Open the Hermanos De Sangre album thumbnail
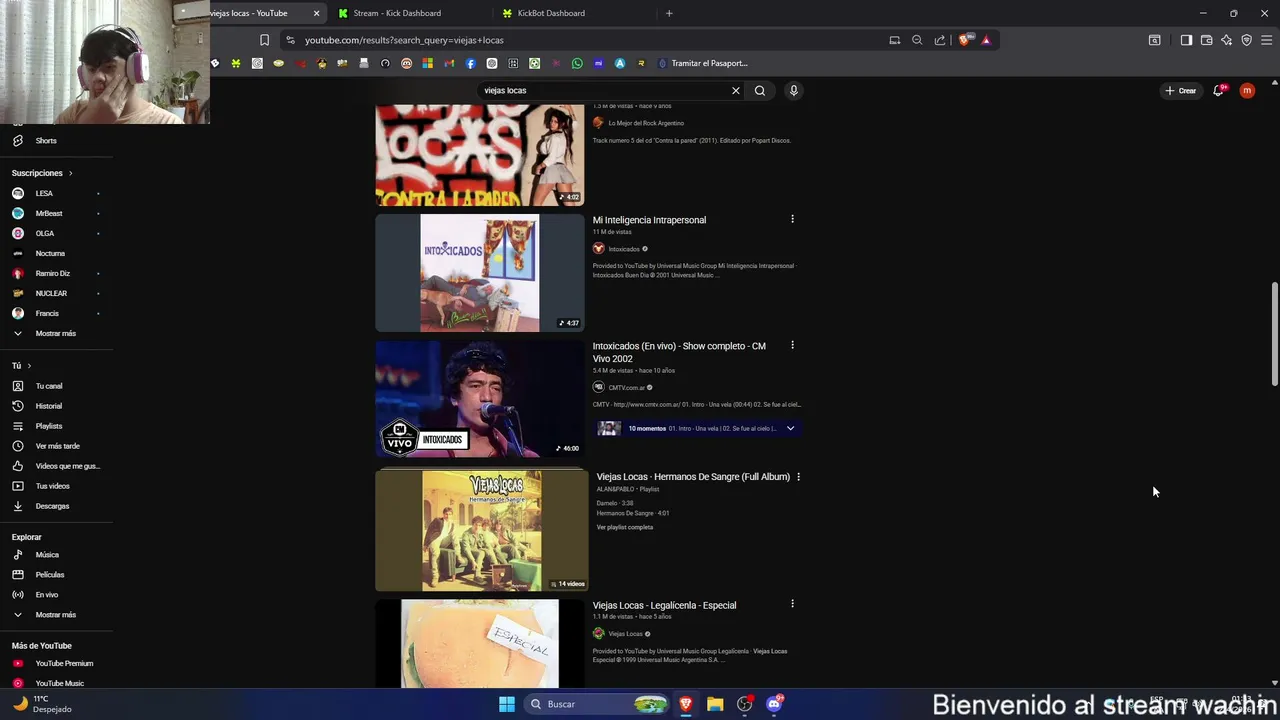This screenshot has width=1280, height=720. pyautogui.click(x=482, y=531)
